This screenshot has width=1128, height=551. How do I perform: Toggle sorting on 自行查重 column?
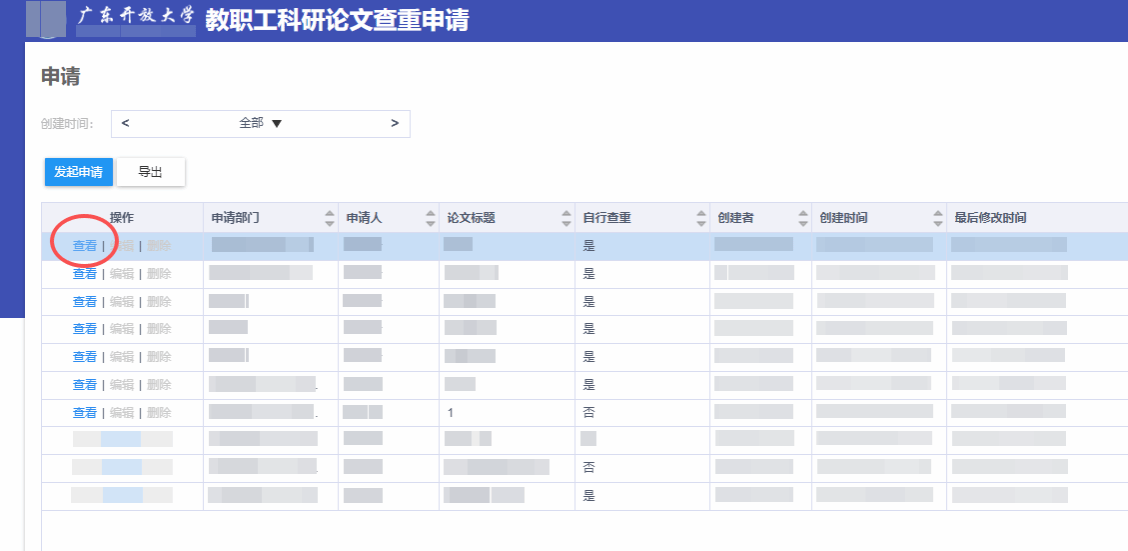[702, 218]
